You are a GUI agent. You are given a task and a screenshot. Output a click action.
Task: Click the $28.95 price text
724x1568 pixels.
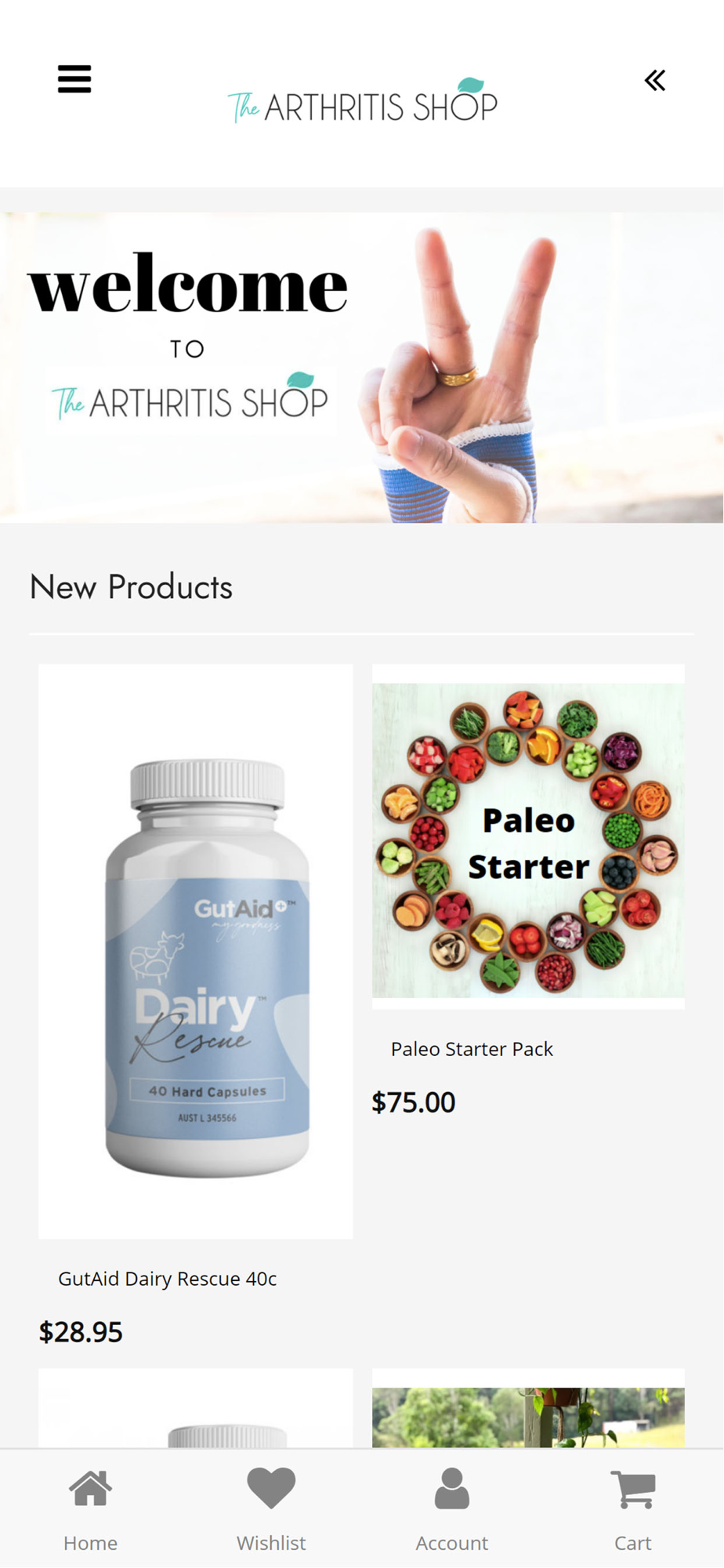click(x=81, y=1332)
